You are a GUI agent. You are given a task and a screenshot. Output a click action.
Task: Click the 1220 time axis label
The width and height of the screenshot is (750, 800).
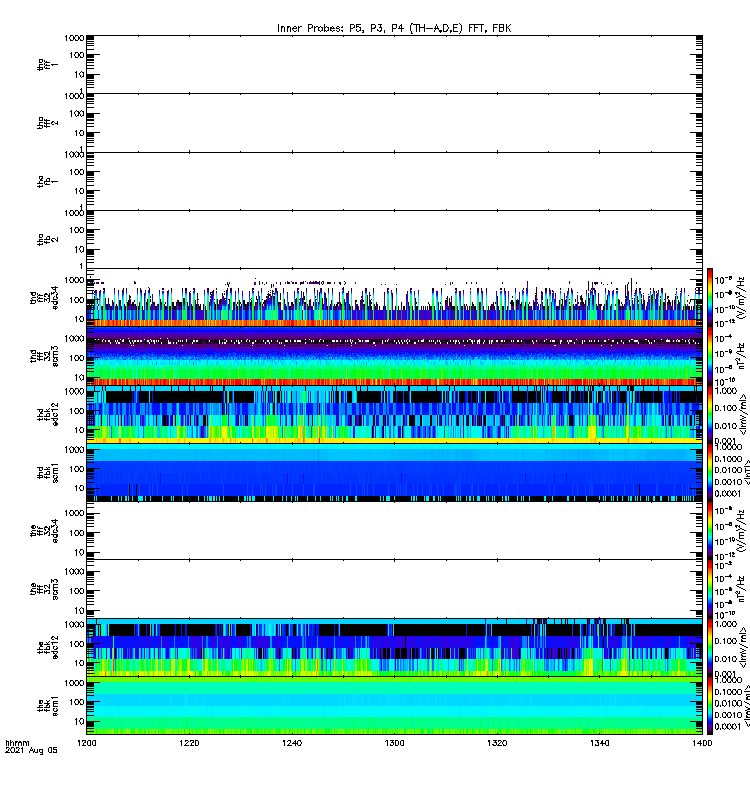189,743
